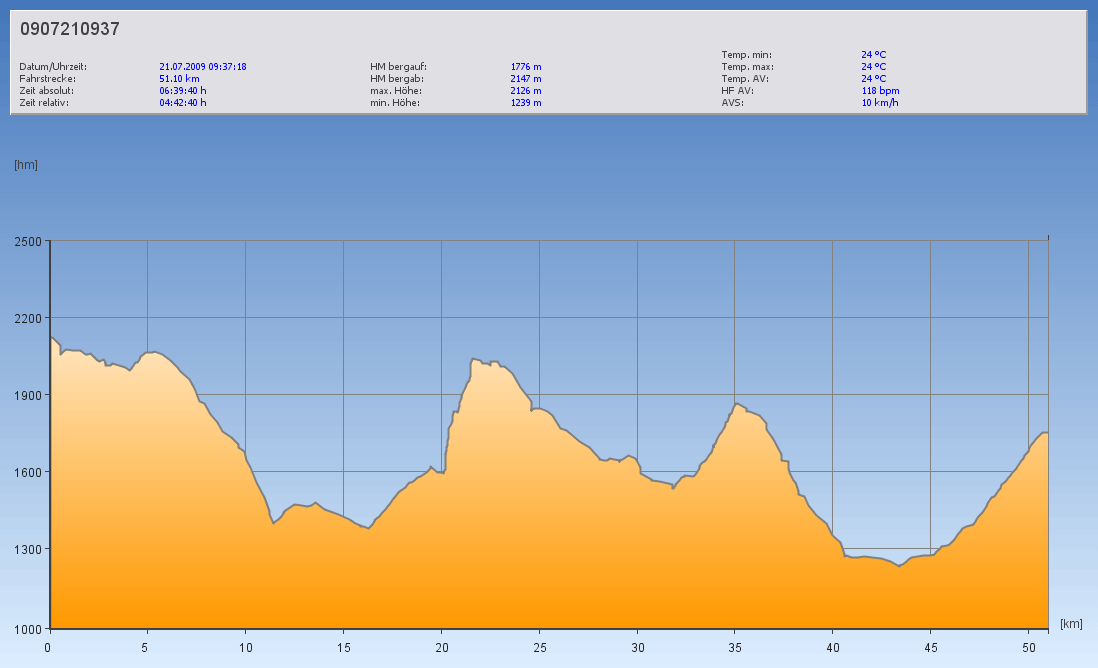Select the max height value 2126 m
The image size is (1098, 668).
pos(526,91)
